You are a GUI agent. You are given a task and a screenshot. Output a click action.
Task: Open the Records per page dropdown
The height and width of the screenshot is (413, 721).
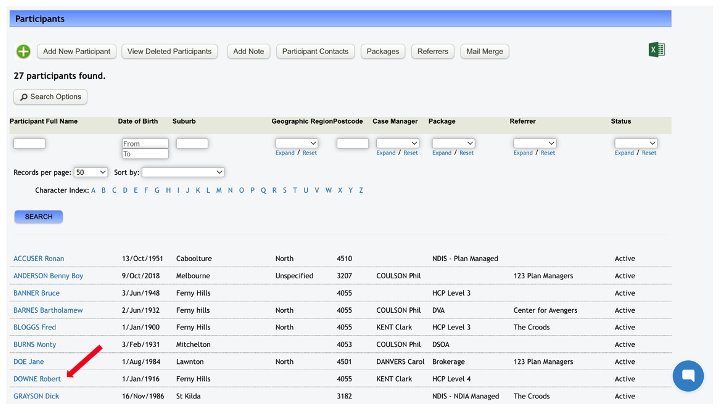[91, 172]
